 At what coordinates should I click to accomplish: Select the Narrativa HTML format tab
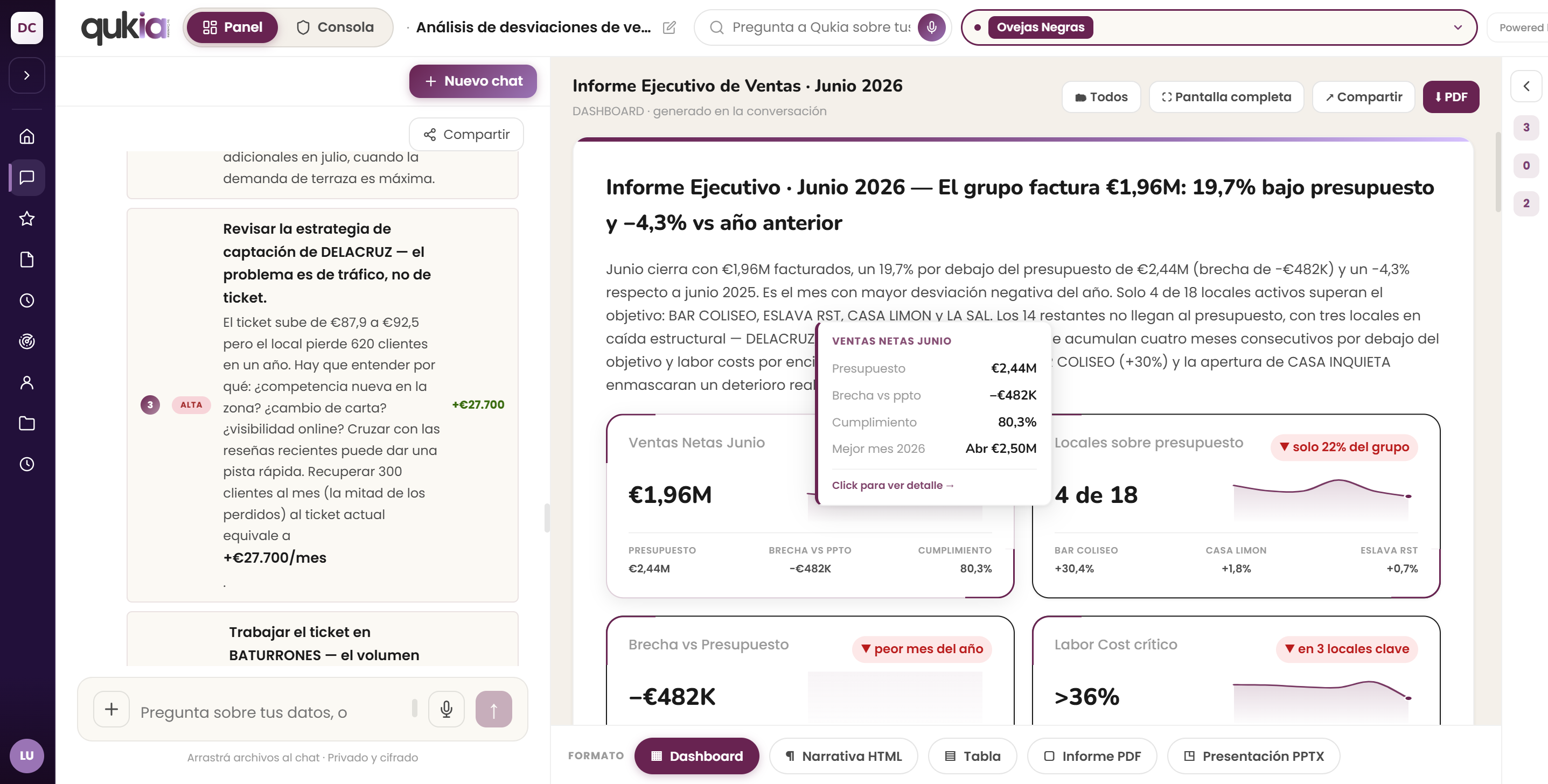click(843, 756)
